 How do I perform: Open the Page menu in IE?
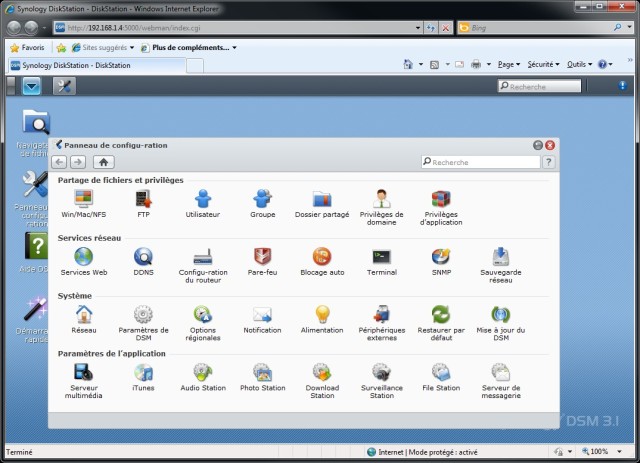tap(509, 65)
